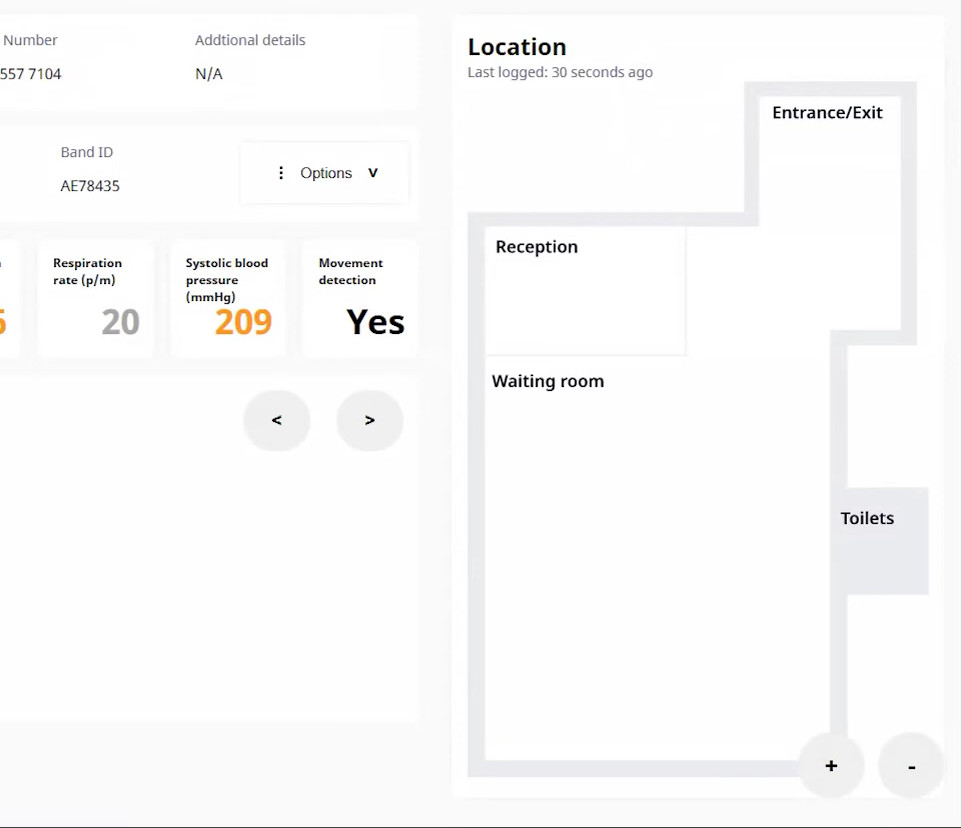Click the zoom in plus button
Viewport: 961px width, 828px height.
[x=831, y=766]
